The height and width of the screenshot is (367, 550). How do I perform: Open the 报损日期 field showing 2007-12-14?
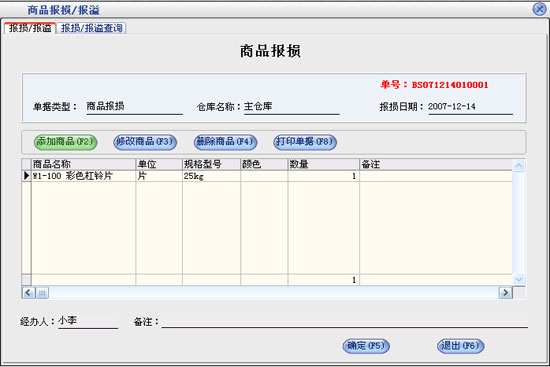click(470, 107)
